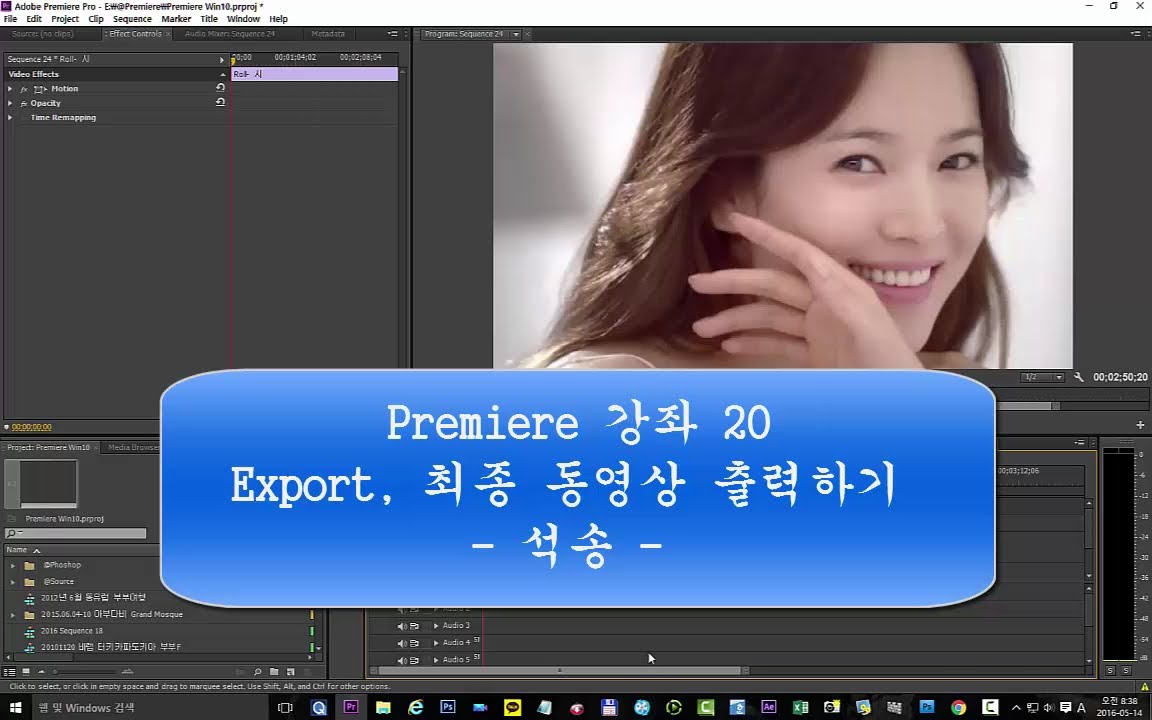Image resolution: width=1152 pixels, height=720 pixels.
Task: Click the Find magnifier in project panel
Action: click(x=257, y=672)
